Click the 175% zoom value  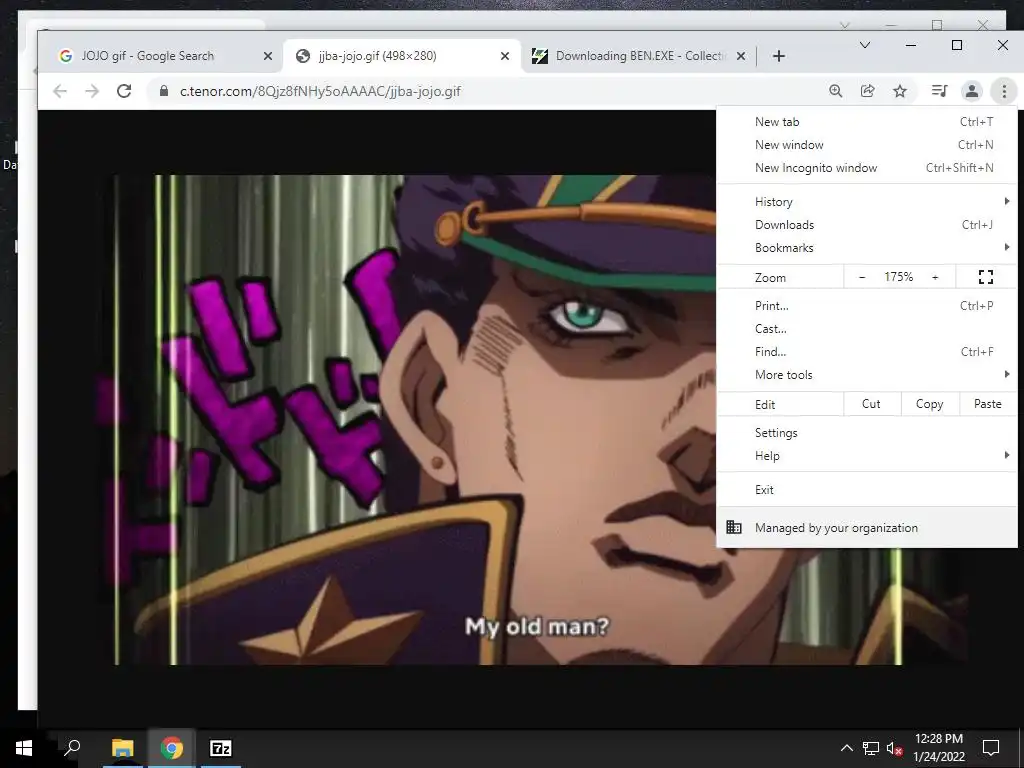(x=899, y=277)
